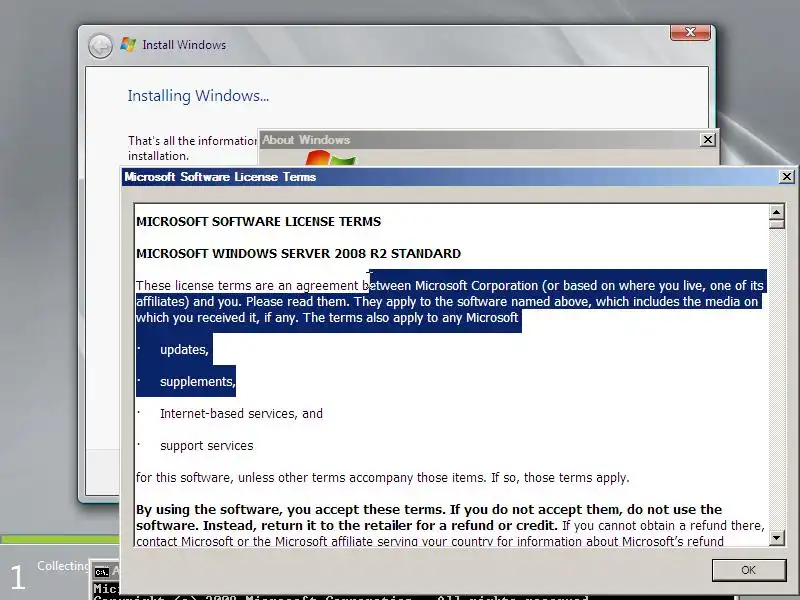Screen dimensions: 800x600
Task: Click the 'Collecting' step label at bottom
Action: 63,566
